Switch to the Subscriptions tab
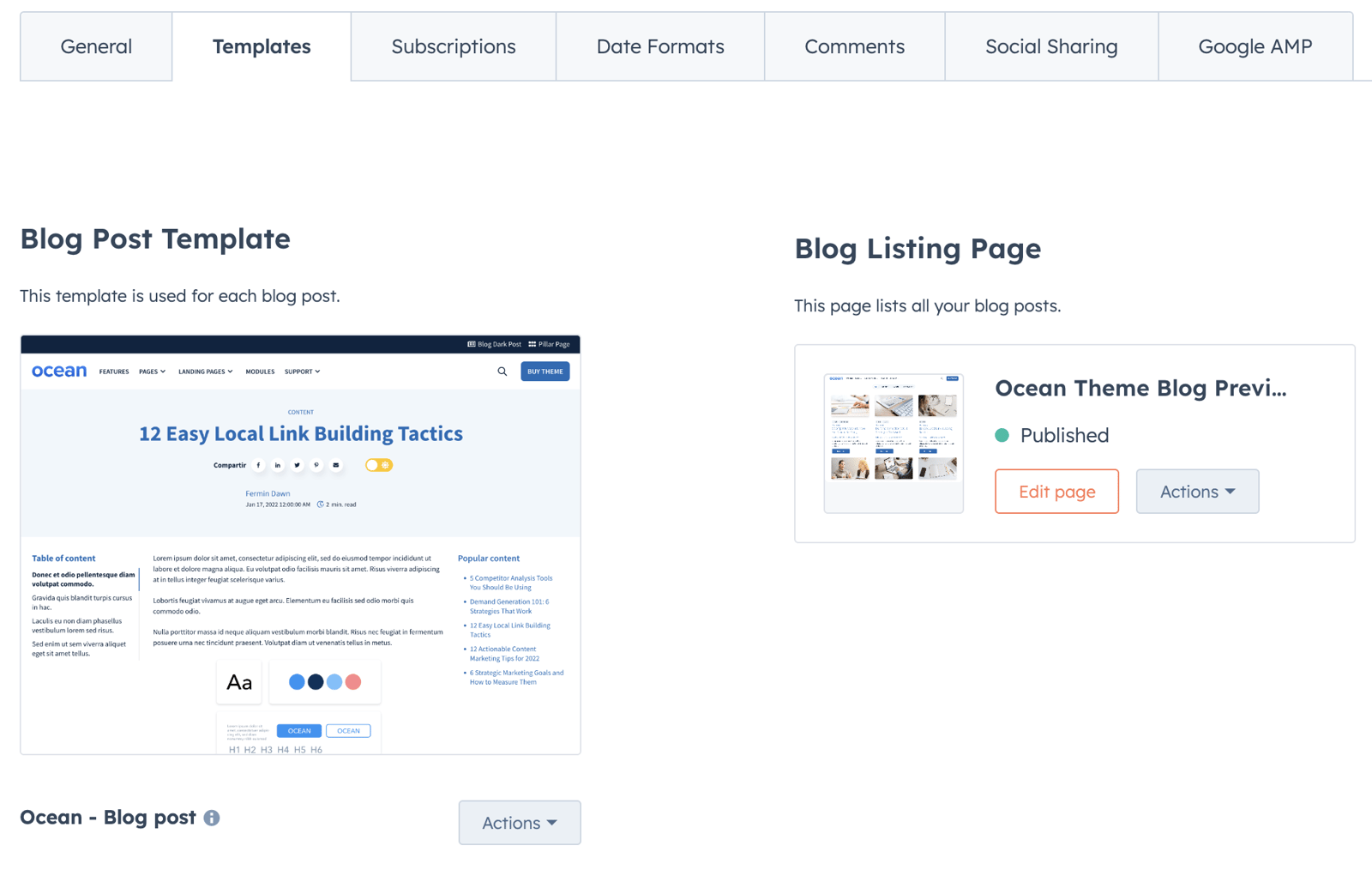This screenshot has width=1372, height=876. click(453, 46)
